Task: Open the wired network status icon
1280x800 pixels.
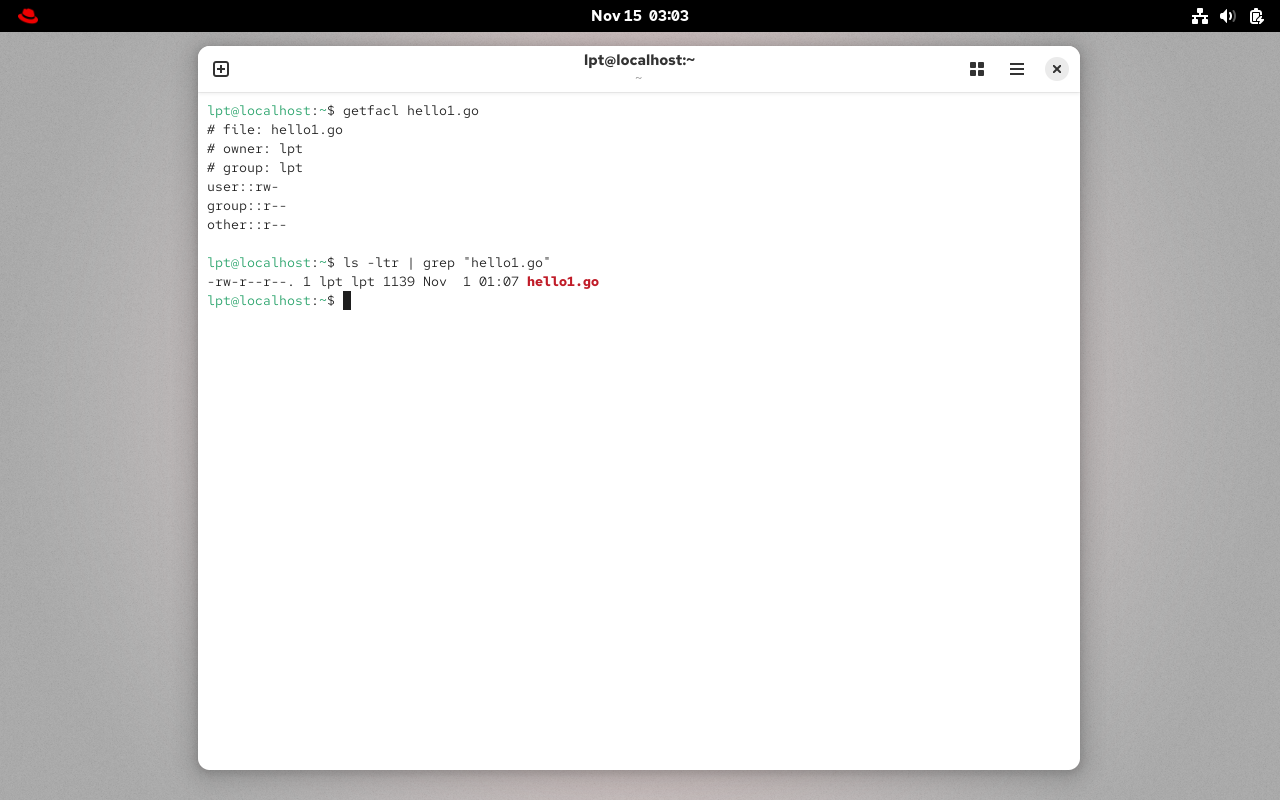Action: 1200,16
